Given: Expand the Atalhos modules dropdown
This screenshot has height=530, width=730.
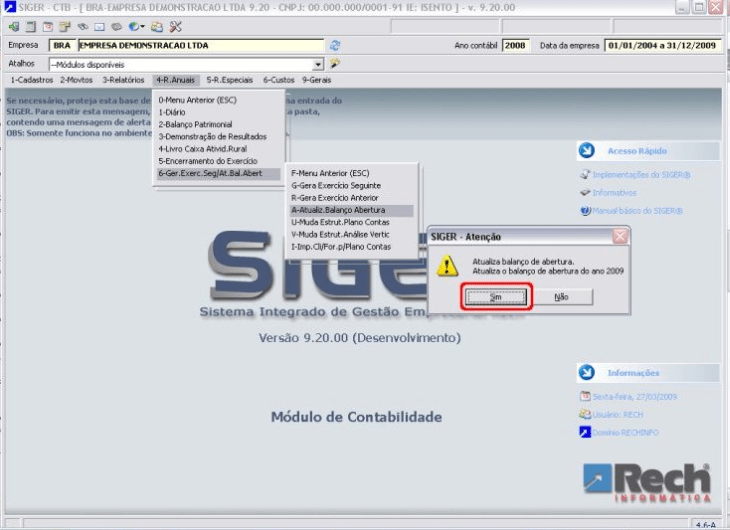Looking at the screenshot, I should (318, 64).
